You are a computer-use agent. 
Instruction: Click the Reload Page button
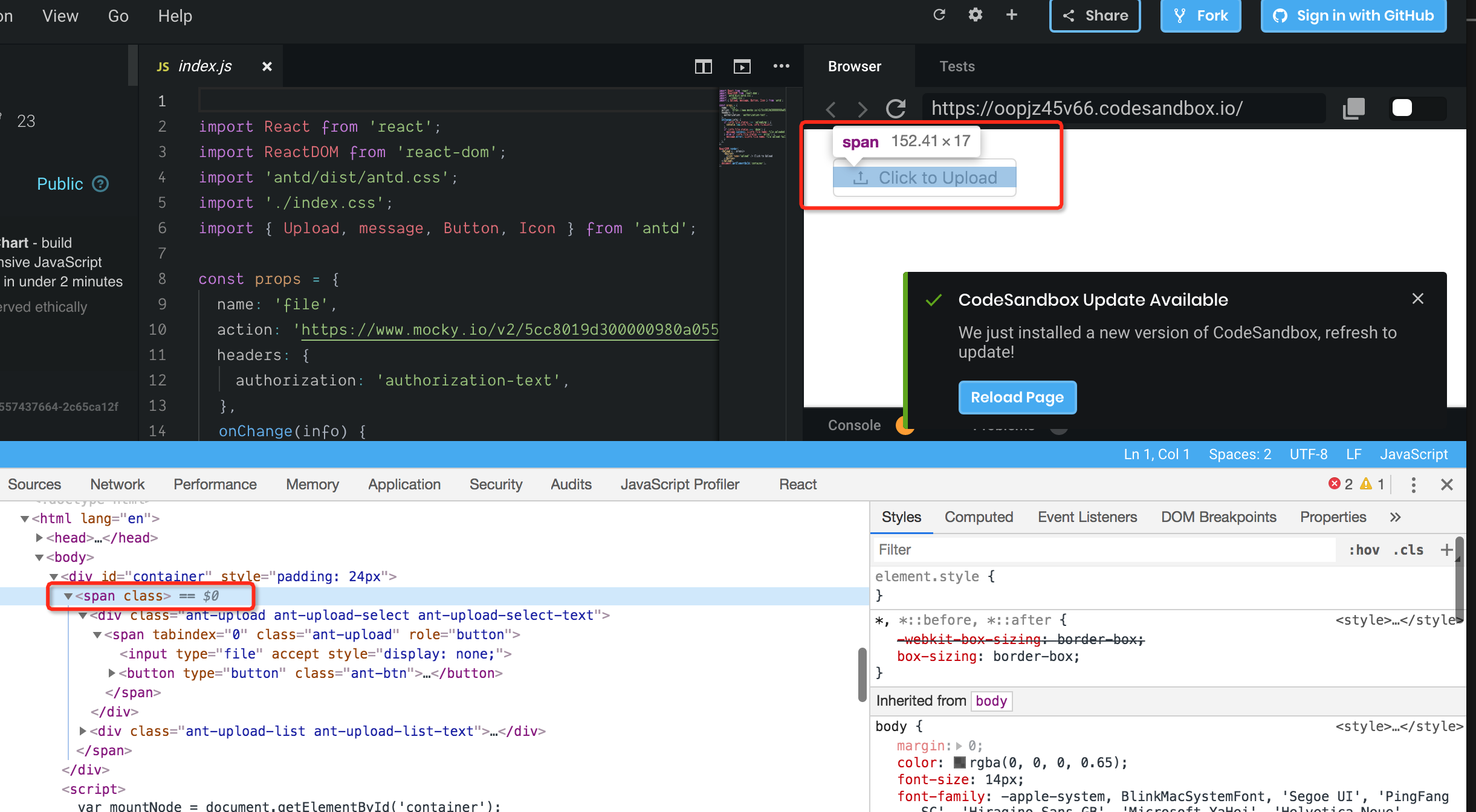(1017, 398)
